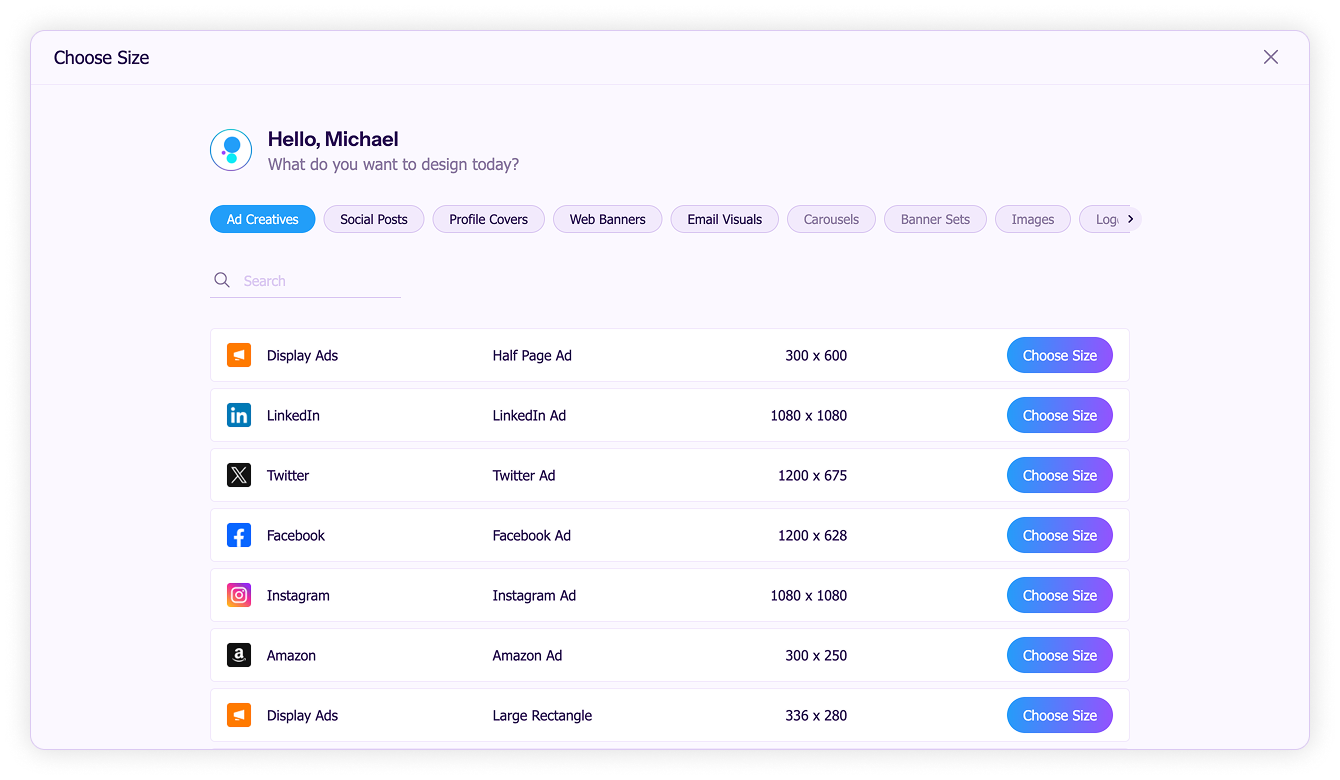This screenshot has width=1340, height=780.
Task: Switch to the Social Posts category
Action: click(x=374, y=219)
